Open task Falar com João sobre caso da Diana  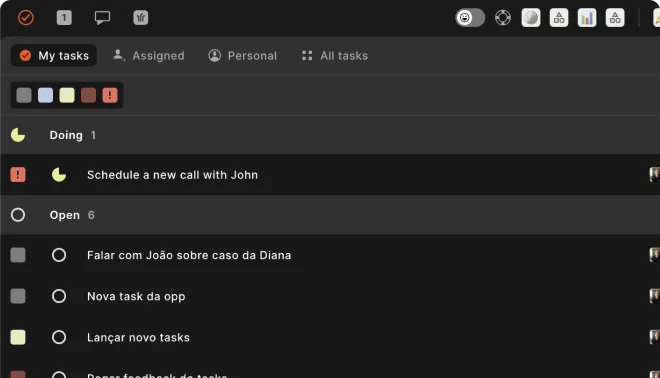[x=189, y=256]
